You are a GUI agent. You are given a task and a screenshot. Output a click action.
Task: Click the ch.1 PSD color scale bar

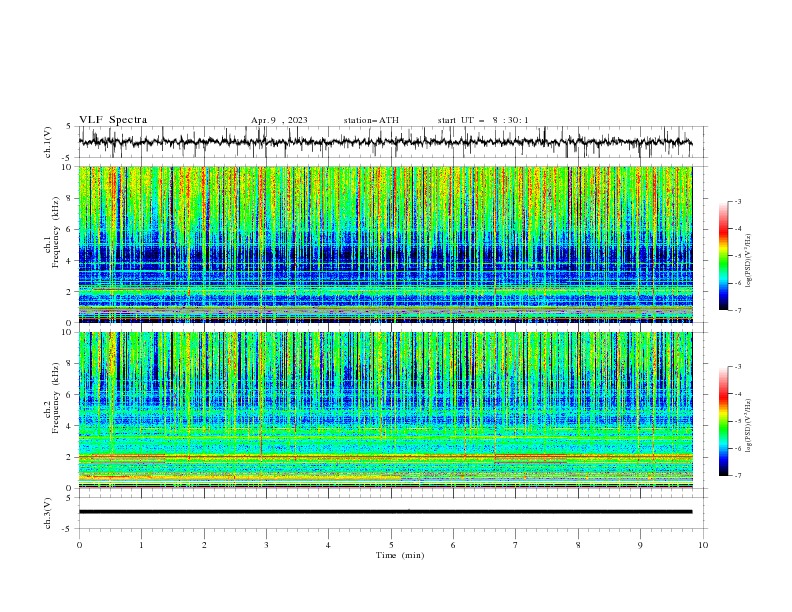tap(723, 256)
